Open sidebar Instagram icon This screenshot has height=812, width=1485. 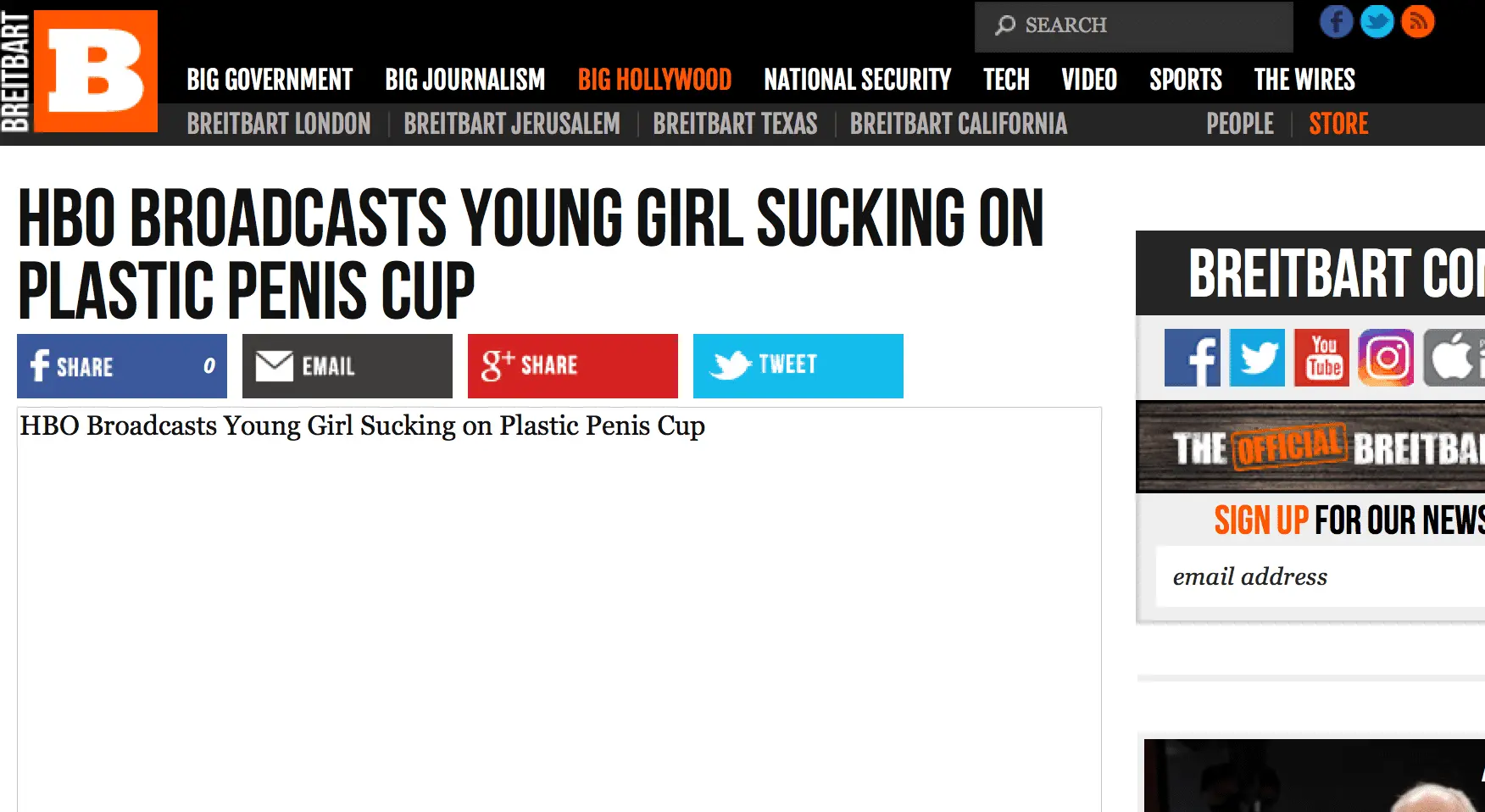[x=1386, y=358]
